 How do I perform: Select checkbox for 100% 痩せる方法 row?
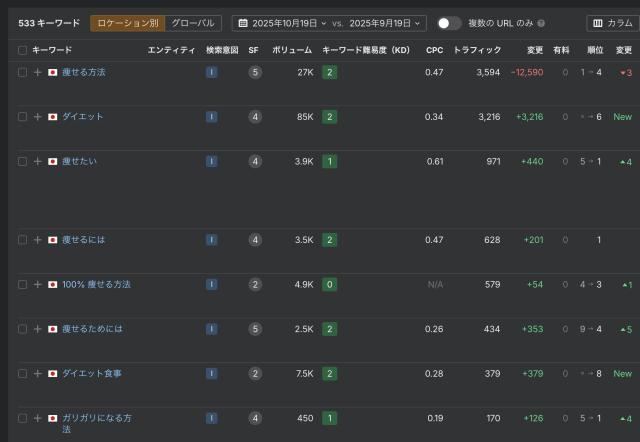coord(22,284)
